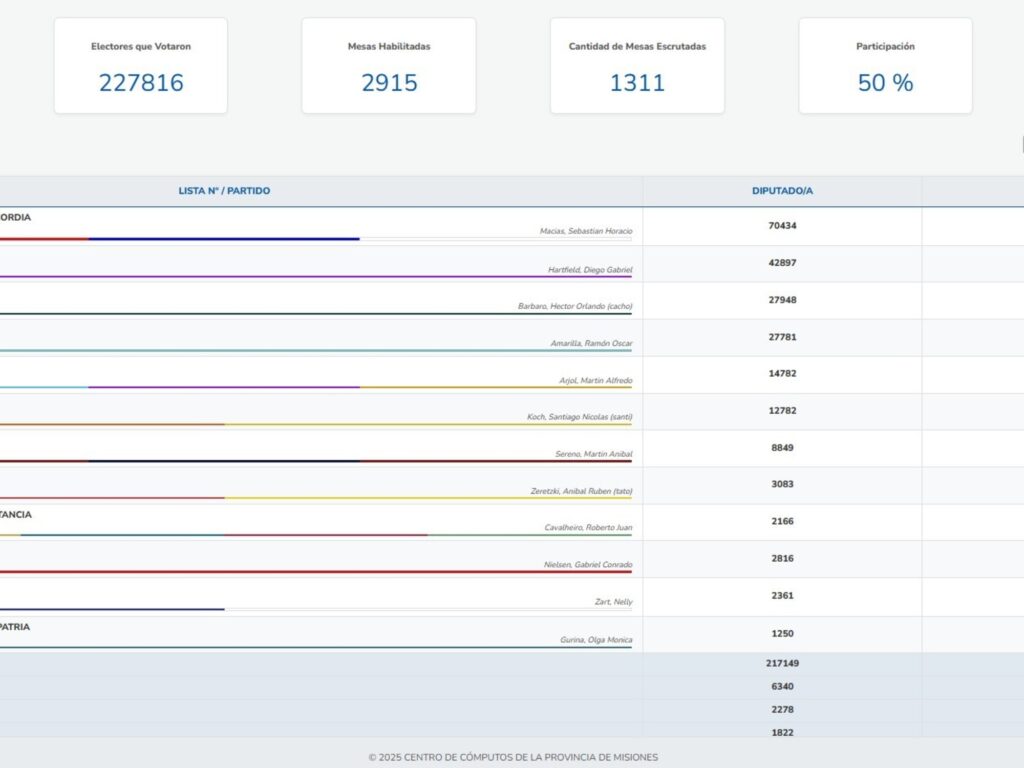Click the 42897 votes cell
1024x768 pixels.
(782, 263)
